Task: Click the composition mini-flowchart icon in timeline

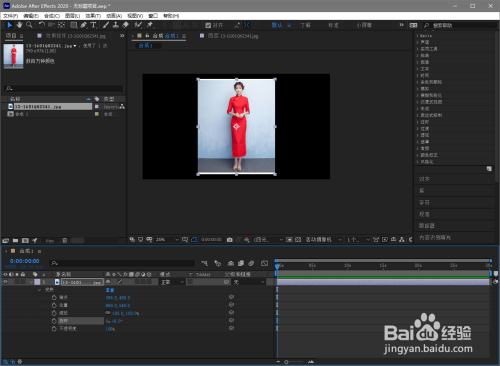Action: tap(205, 263)
